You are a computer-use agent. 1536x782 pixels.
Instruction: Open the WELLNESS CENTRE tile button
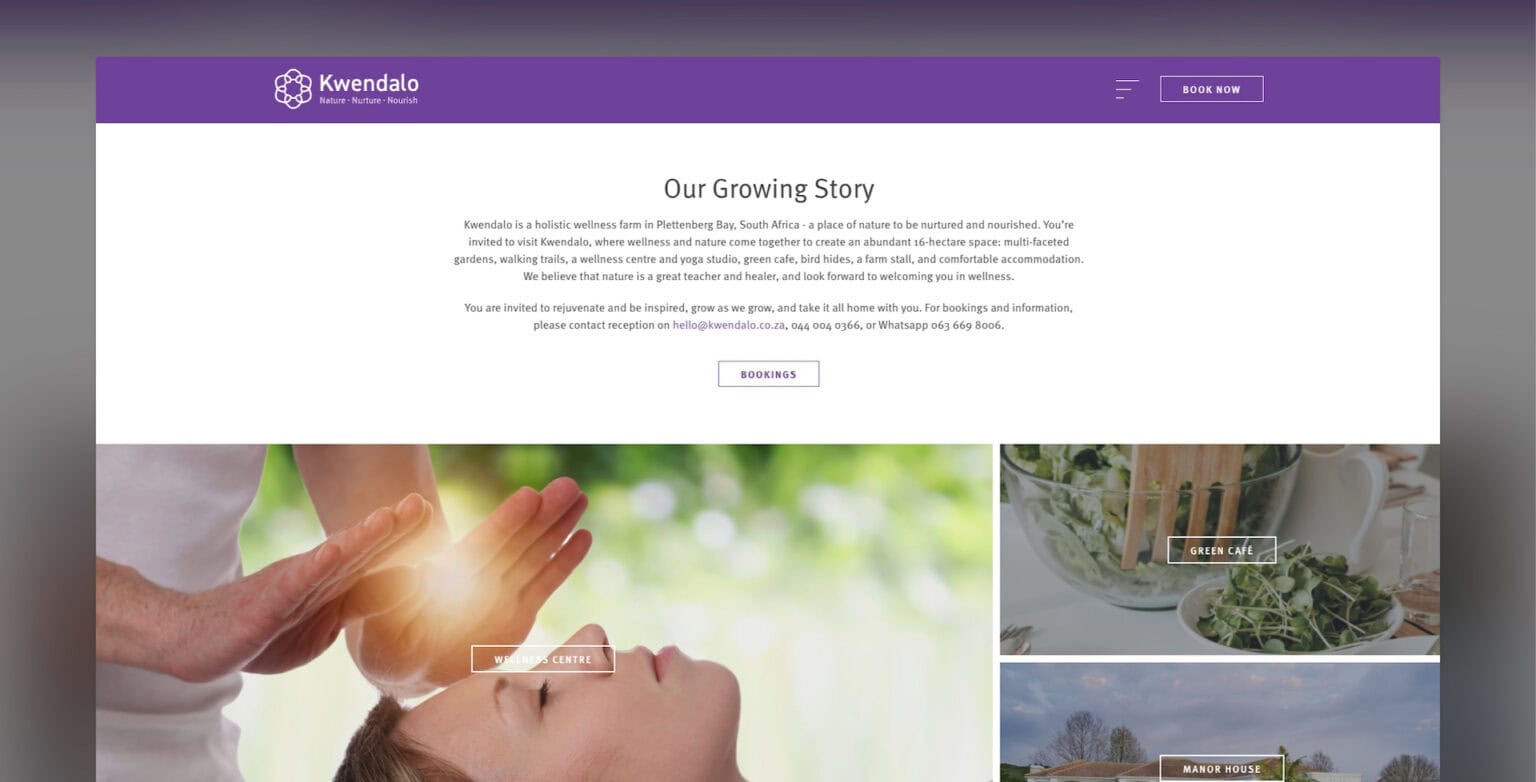click(x=543, y=659)
